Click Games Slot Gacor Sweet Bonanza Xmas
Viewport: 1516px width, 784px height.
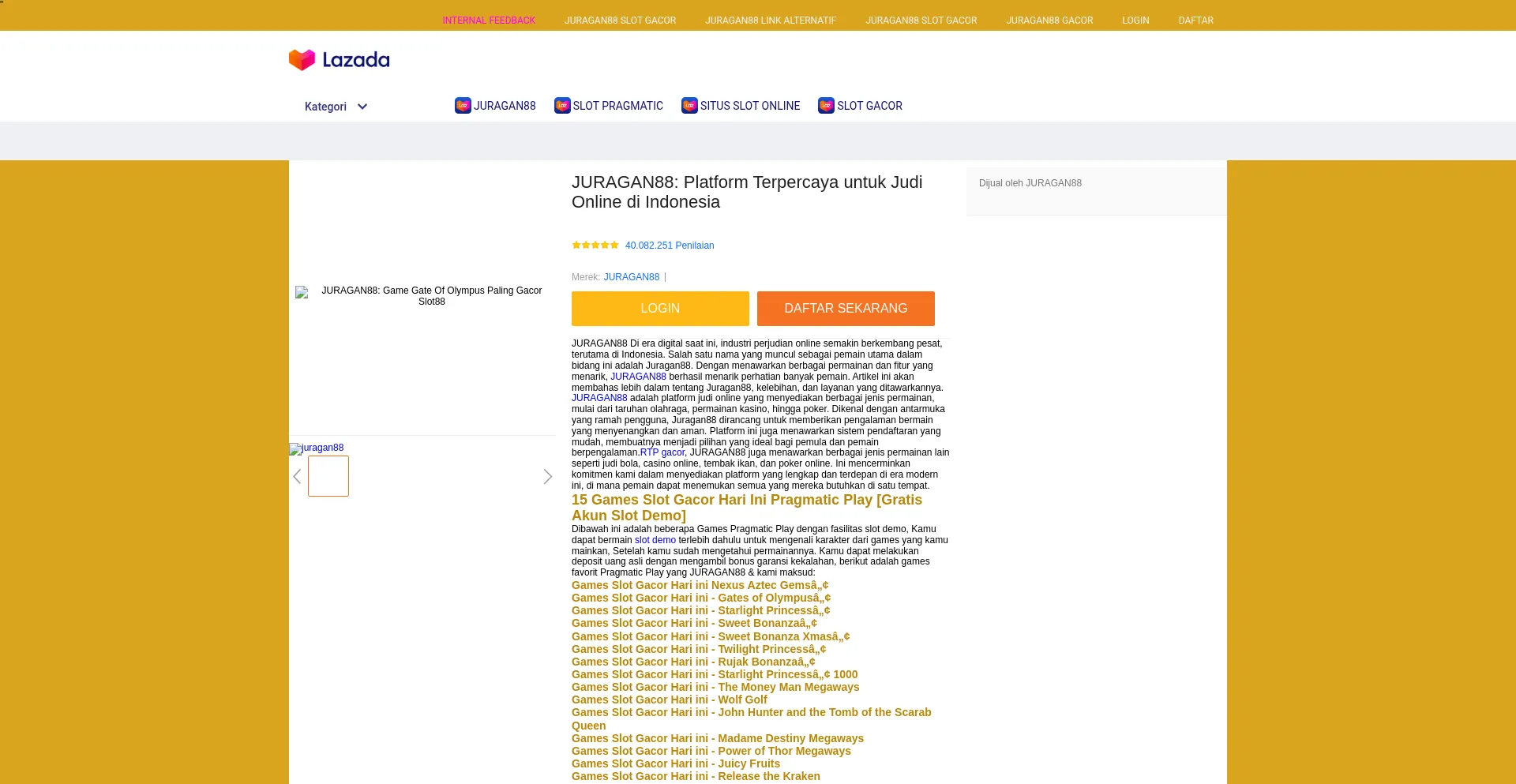point(711,636)
